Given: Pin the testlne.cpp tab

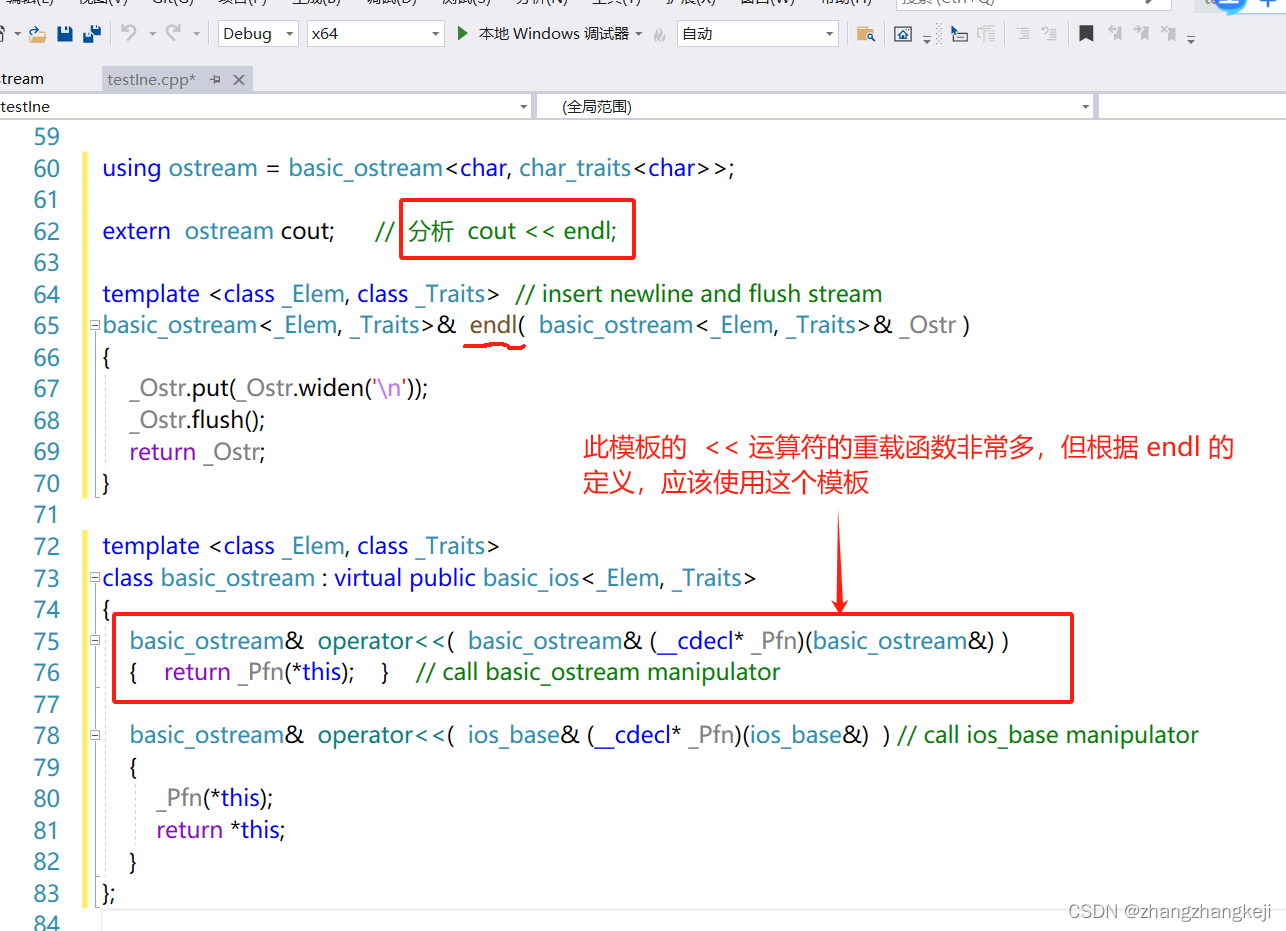Looking at the screenshot, I should coord(215,79).
